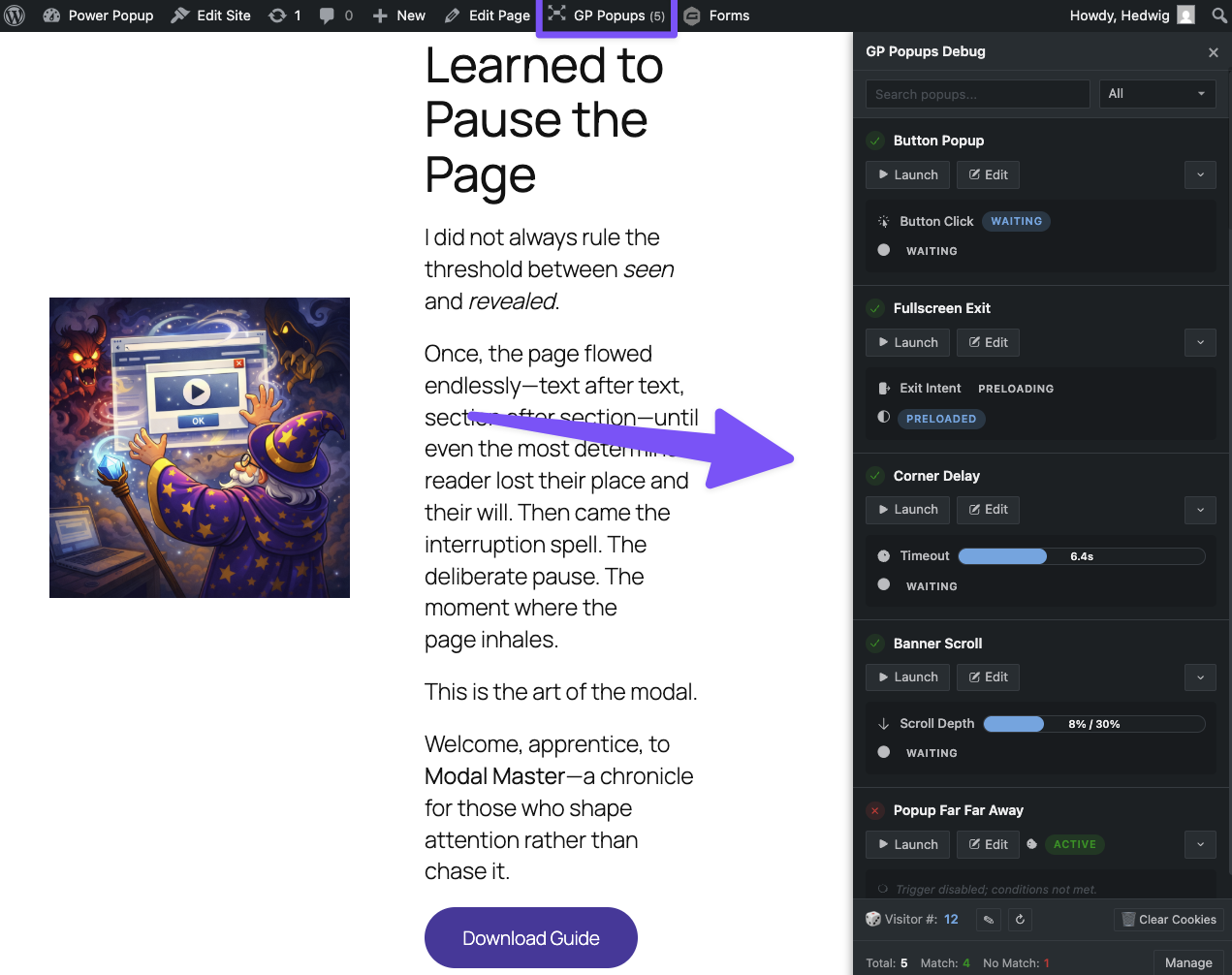The image size is (1232, 975).
Task: Open the All filter dropdown
Action: (1156, 94)
